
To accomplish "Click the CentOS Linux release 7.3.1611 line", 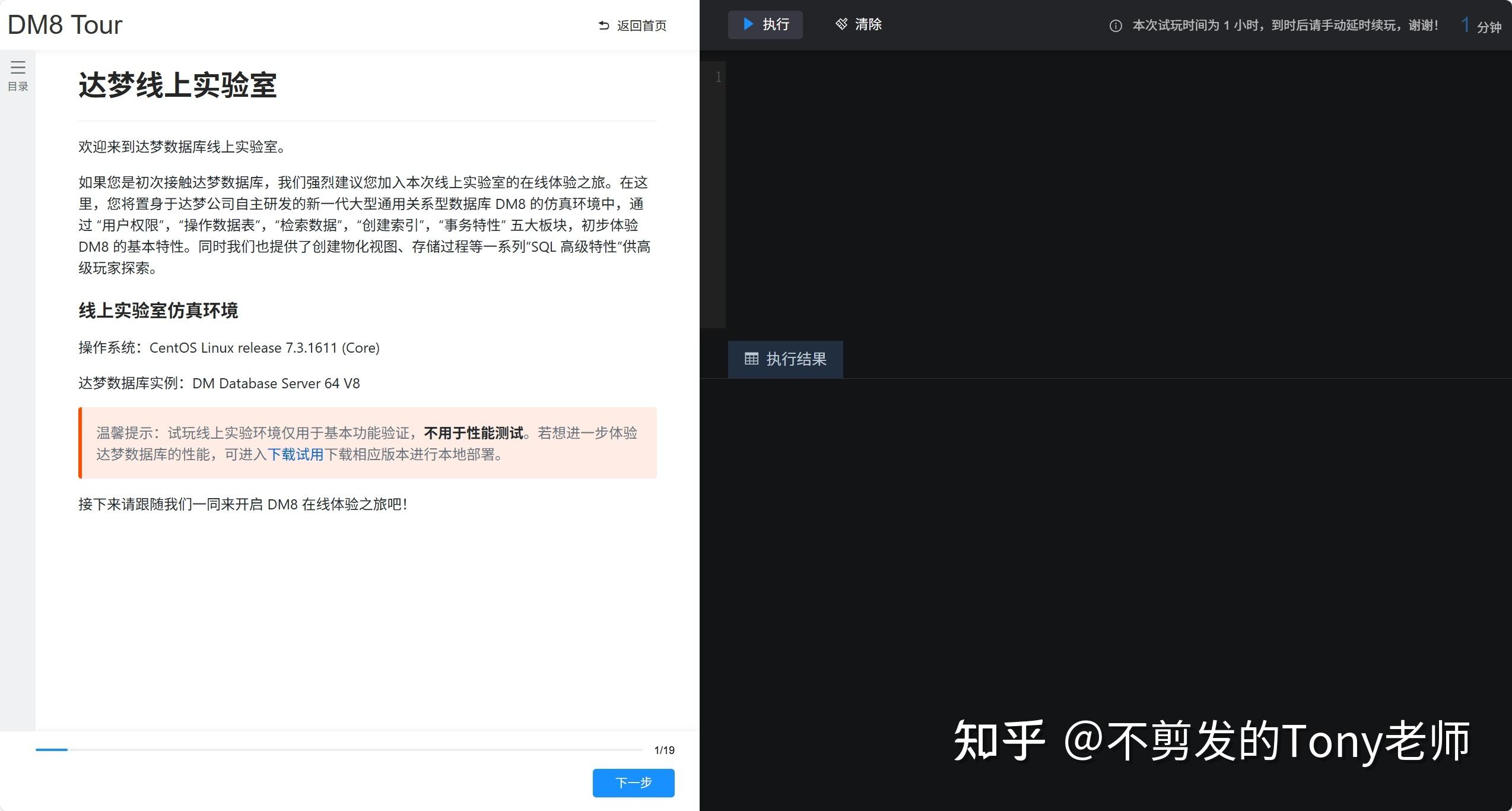I will point(229,348).
